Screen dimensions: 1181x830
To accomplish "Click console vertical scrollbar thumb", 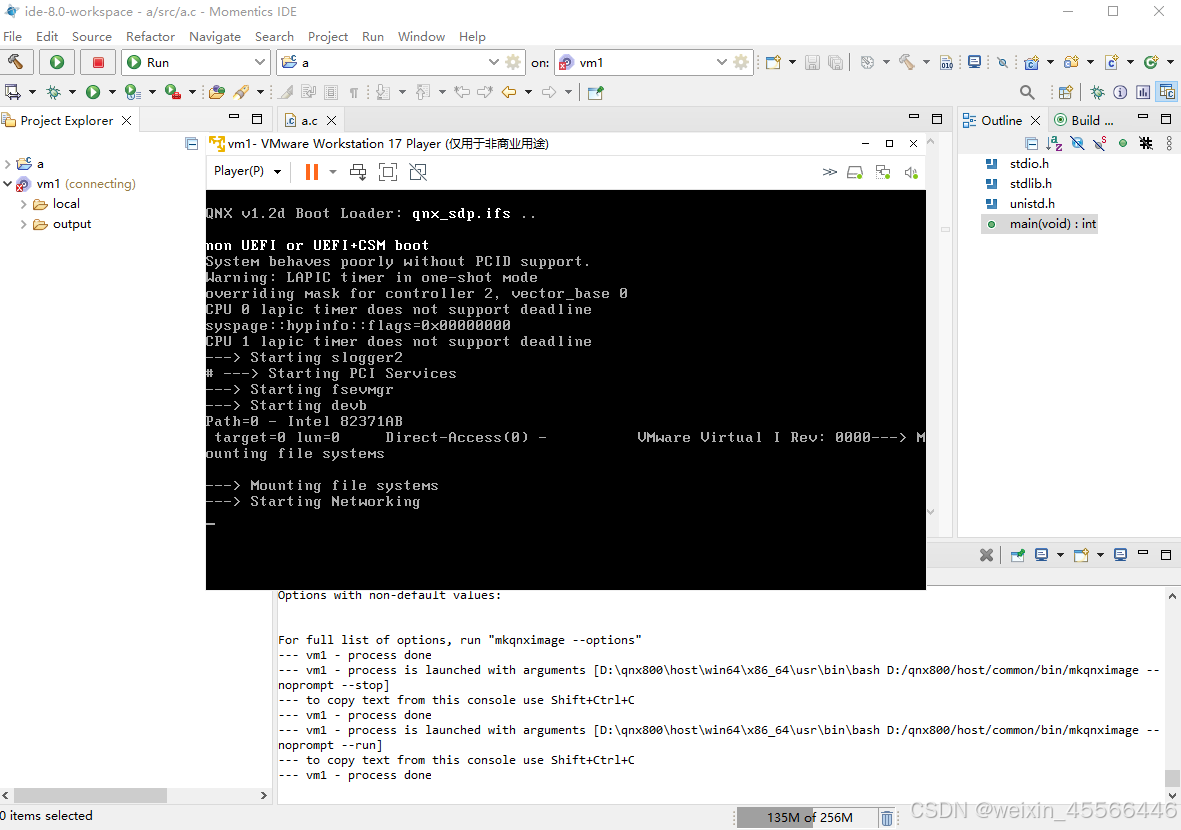I will coord(1172,778).
